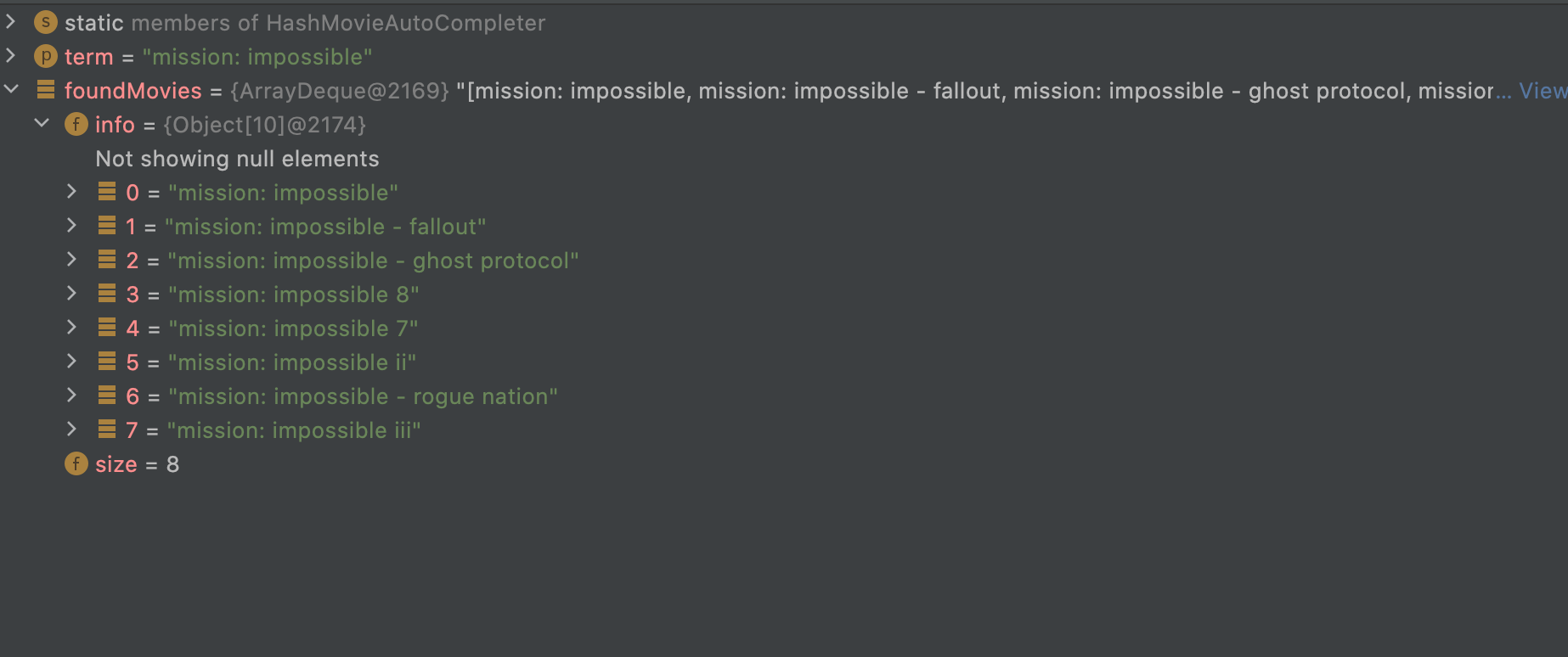Click the array element icon for index 0
This screenshot has height=657, width=1568.
tap(107, 191)
